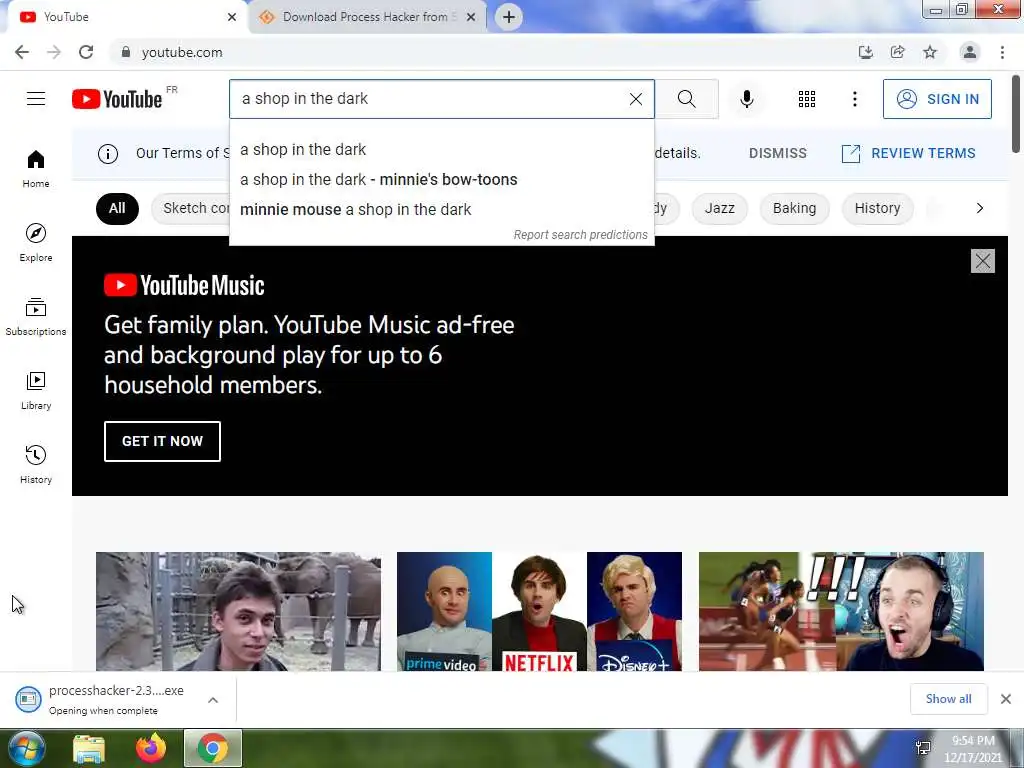This screenshot has height=768, width=1024.
Task: Open the Prime Video Netflix Disney thumbnail
Action: (x=539, y=611)
